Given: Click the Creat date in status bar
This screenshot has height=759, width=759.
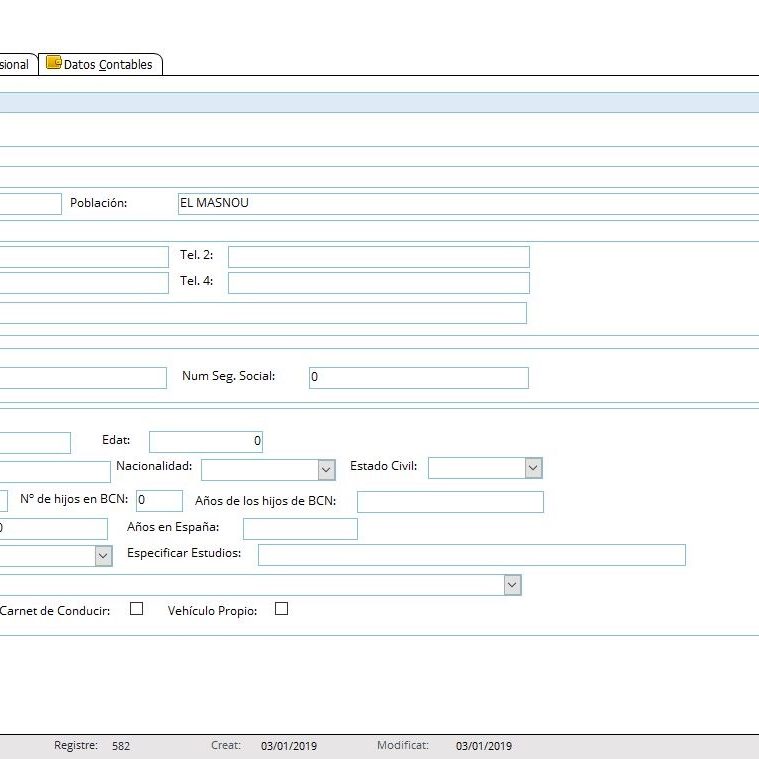Looking at the screenshot, I should [288, 746].
